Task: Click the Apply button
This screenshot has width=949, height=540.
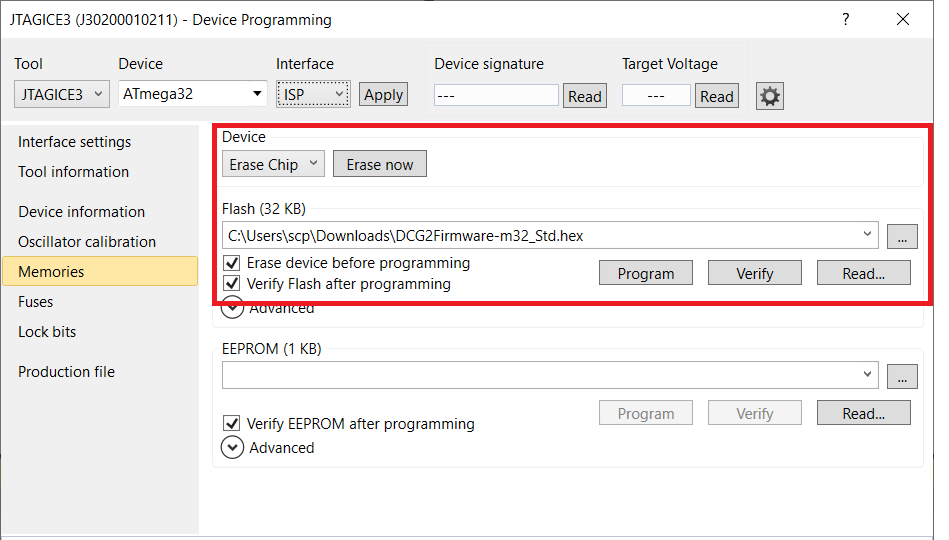Action: click(383, 95)
